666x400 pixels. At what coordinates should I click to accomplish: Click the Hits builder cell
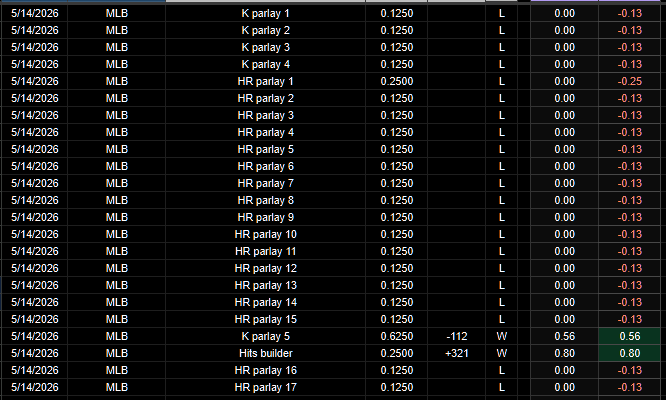point(265,353)
